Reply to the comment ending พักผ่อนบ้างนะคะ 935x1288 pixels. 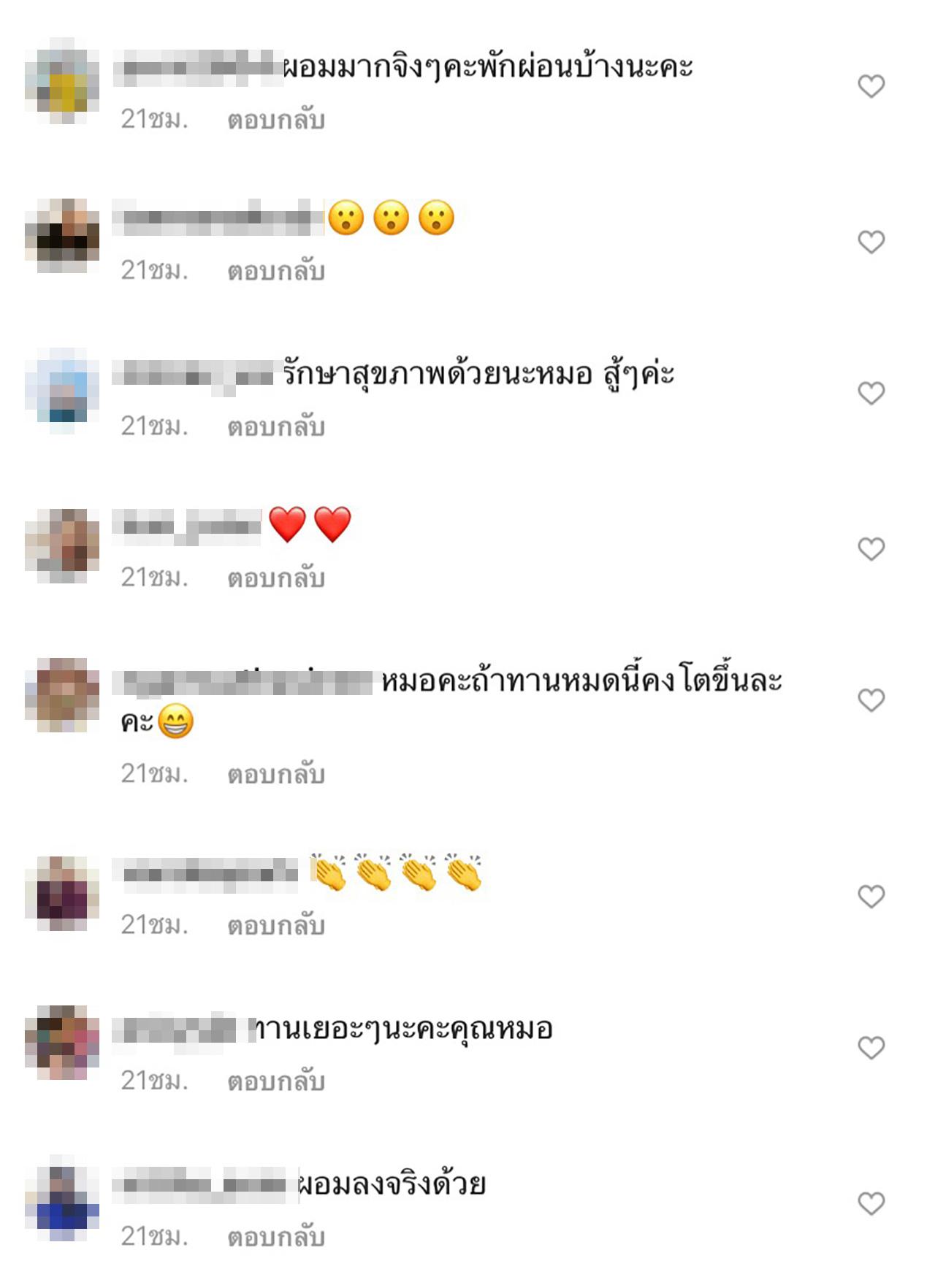[276, 119]
